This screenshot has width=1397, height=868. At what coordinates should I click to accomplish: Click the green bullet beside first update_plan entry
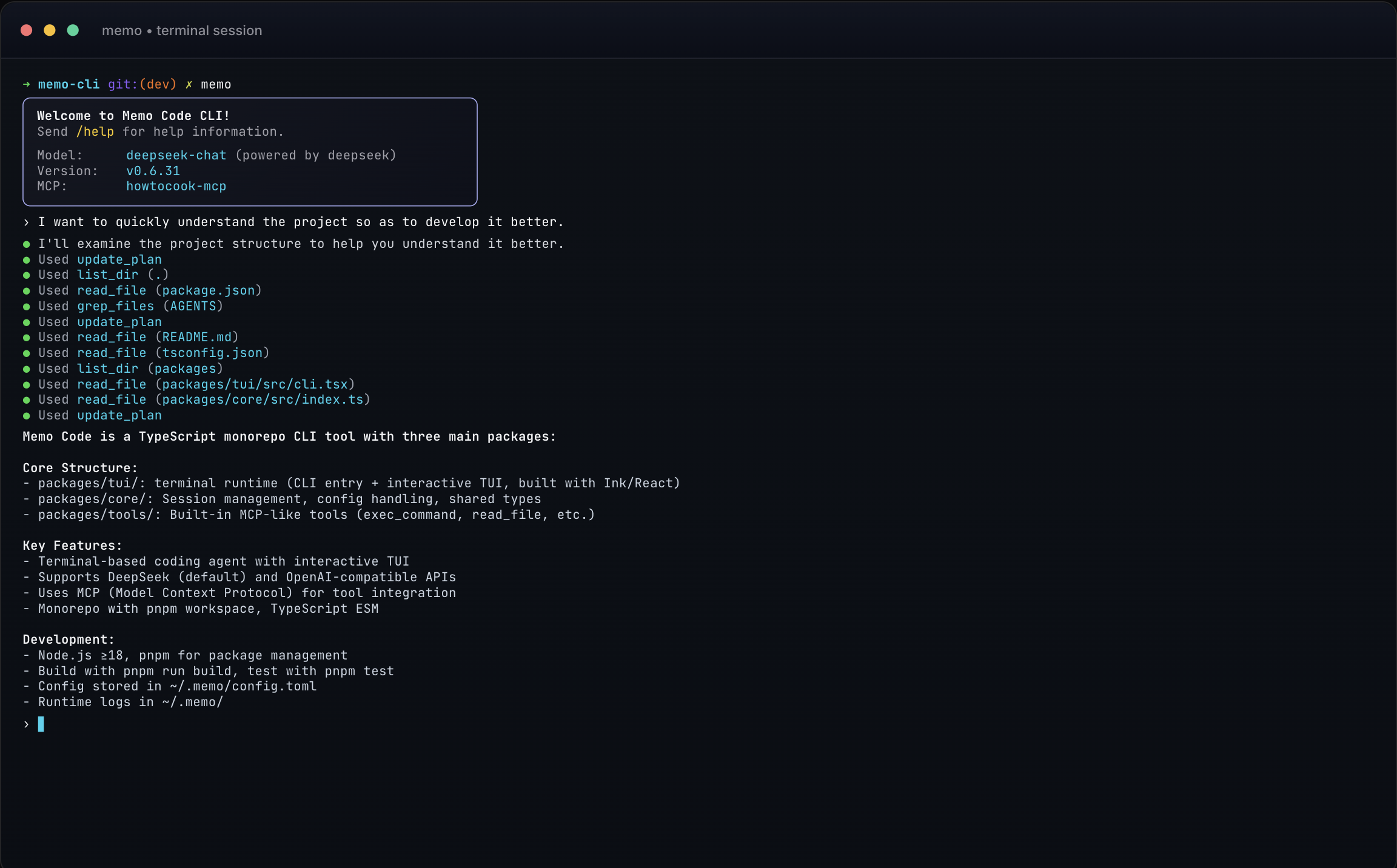27,259
